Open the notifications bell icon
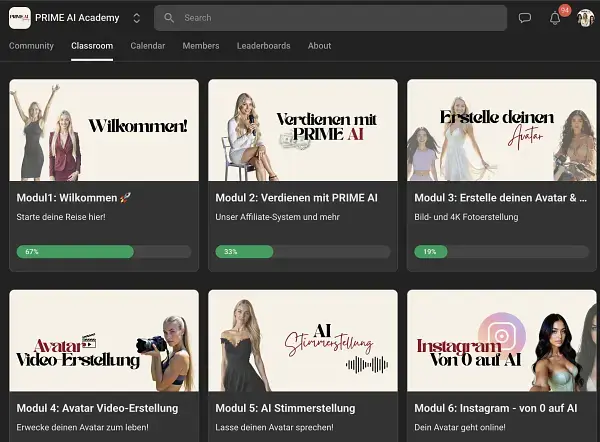Viewport: 600px width, 442px height. (x=555, y=18)
